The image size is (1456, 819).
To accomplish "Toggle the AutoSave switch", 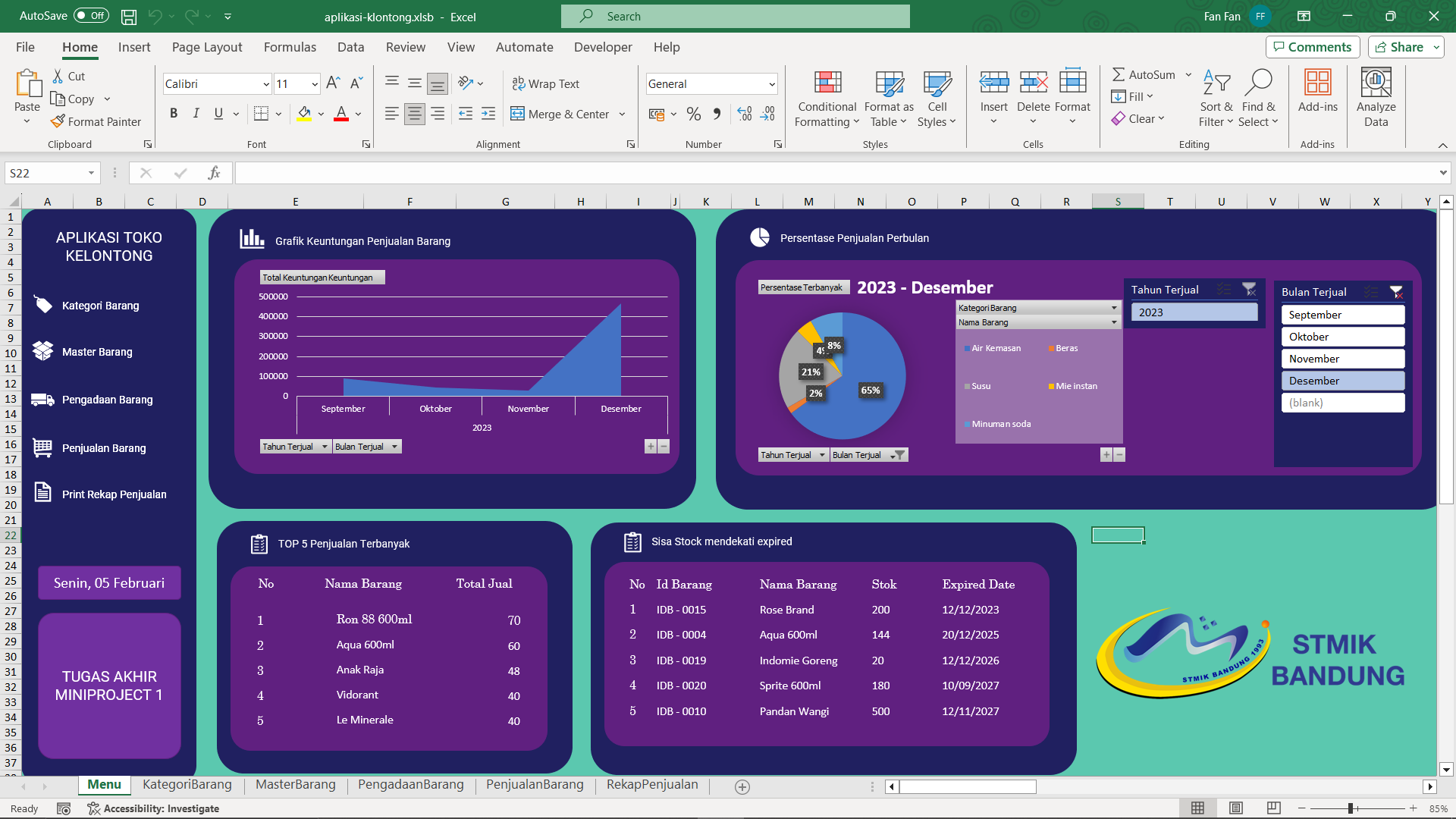I will click(92, 15).
